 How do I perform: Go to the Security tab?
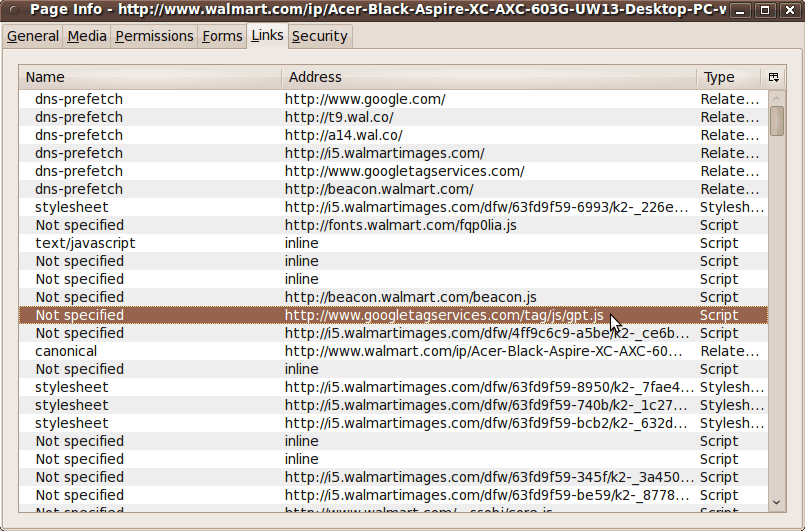point(320,36)
